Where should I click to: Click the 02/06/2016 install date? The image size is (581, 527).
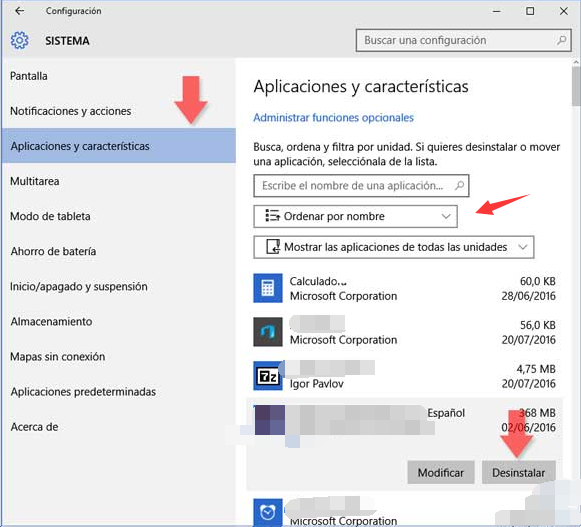(x=529, y=427)
